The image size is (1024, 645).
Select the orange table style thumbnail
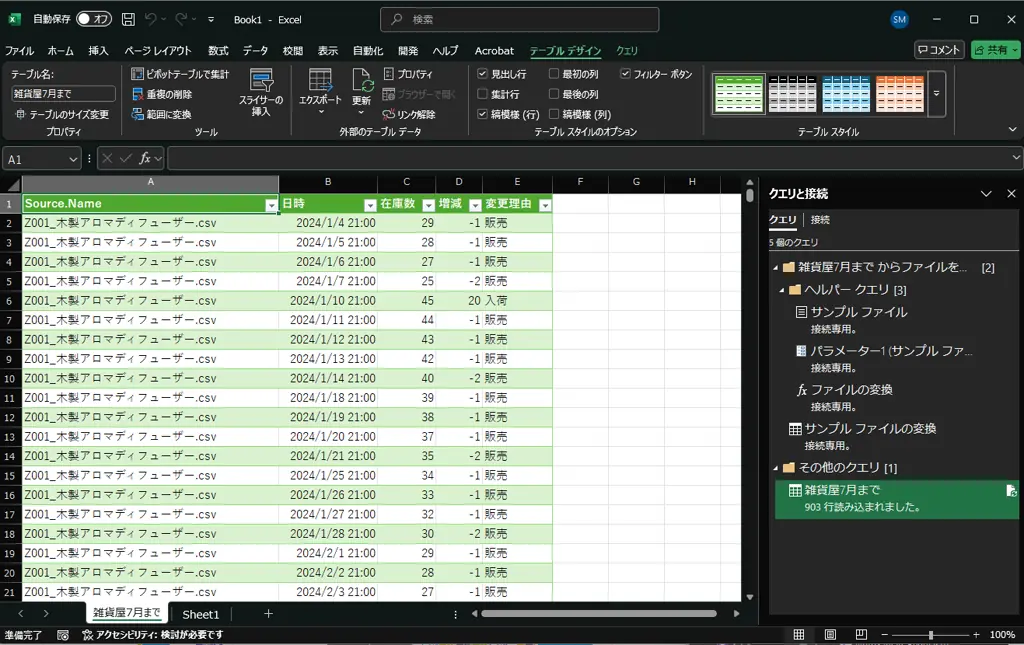pyautogui.click(x=899, y=94)
